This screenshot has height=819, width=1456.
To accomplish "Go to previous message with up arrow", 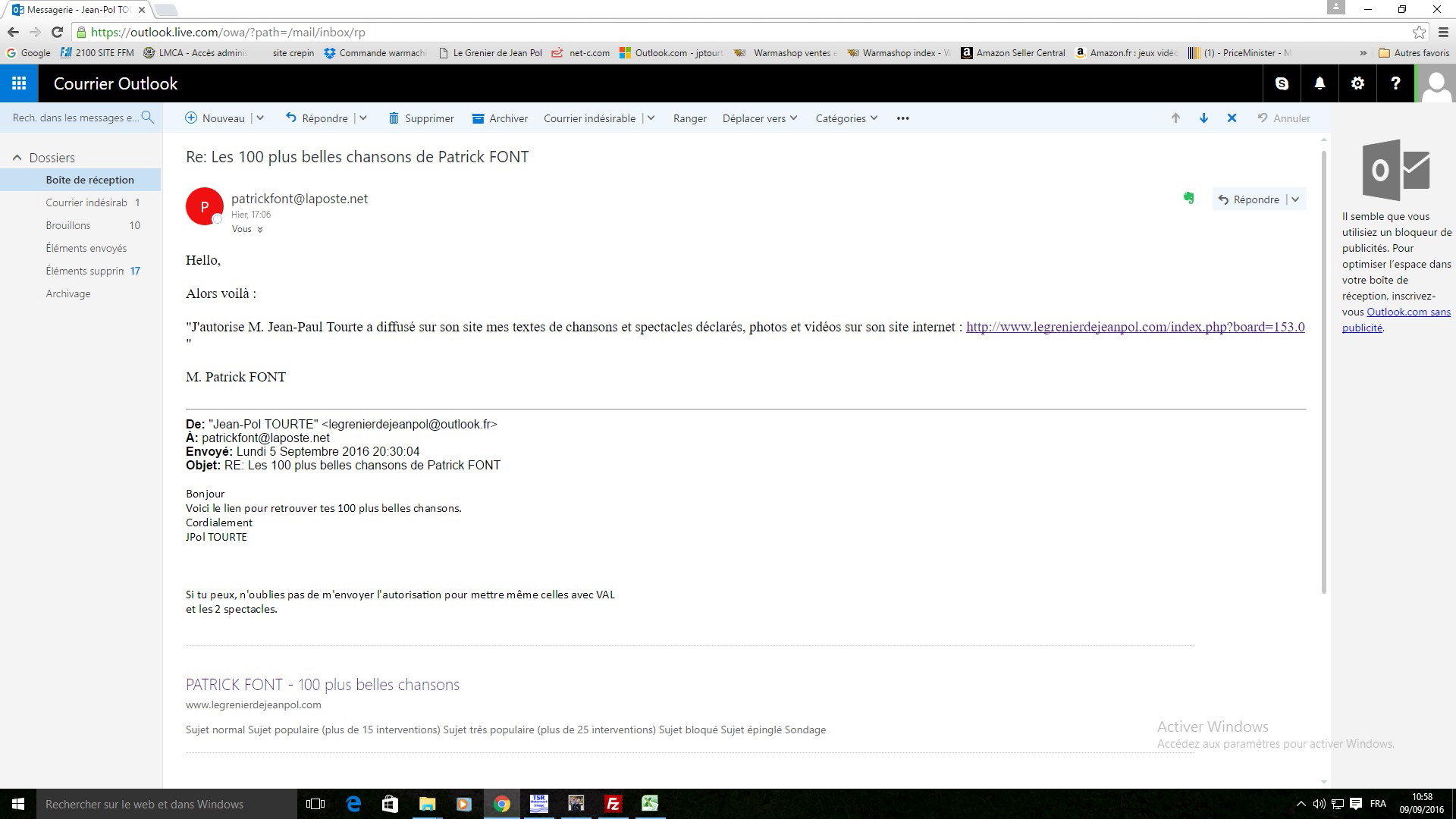I will click(x=1175, y=118).
